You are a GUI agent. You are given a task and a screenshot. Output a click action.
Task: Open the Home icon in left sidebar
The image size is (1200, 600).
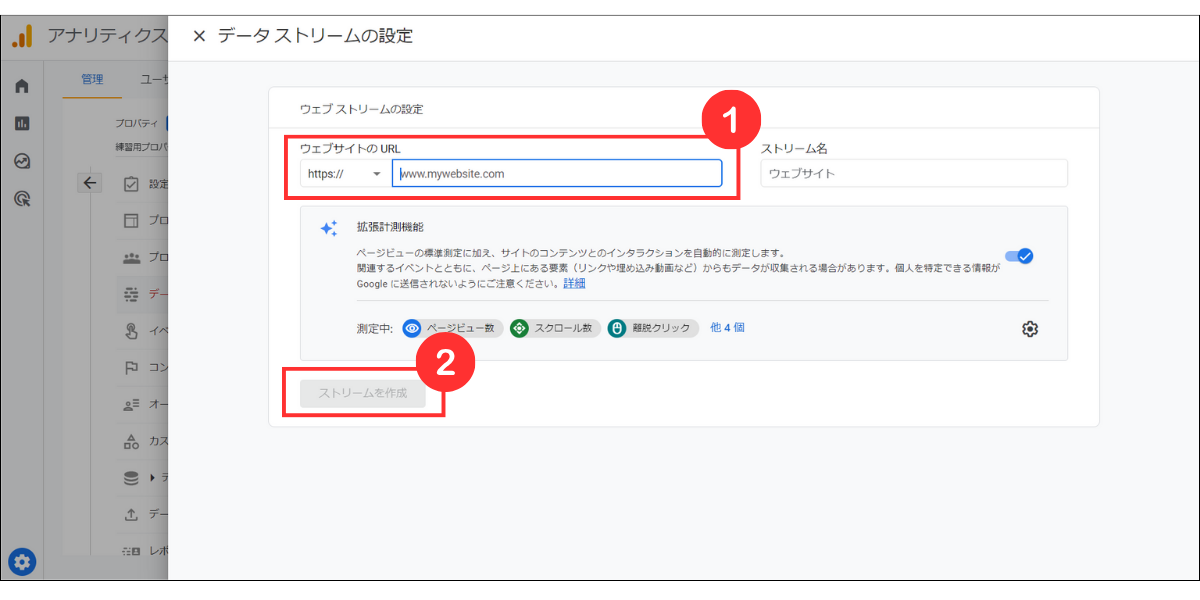pos(22,86)
